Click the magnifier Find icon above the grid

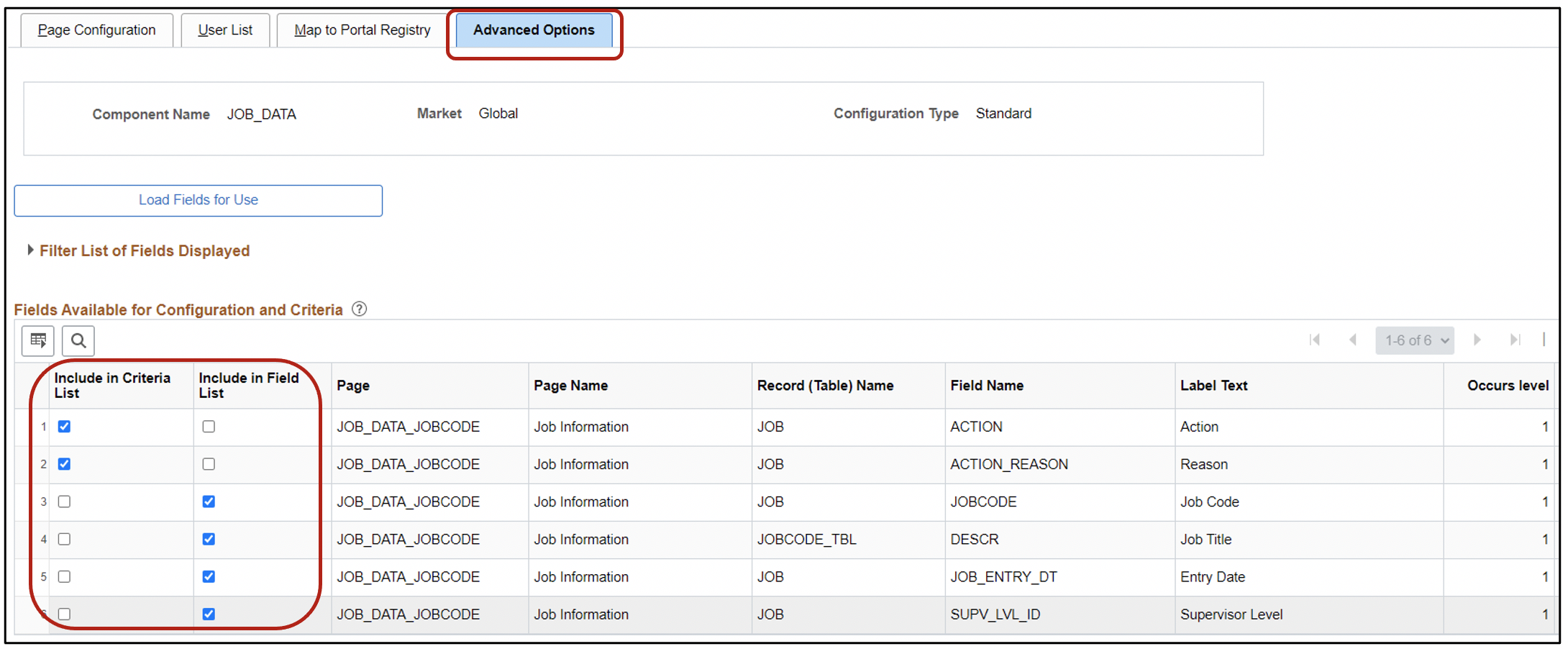[78, 340]
